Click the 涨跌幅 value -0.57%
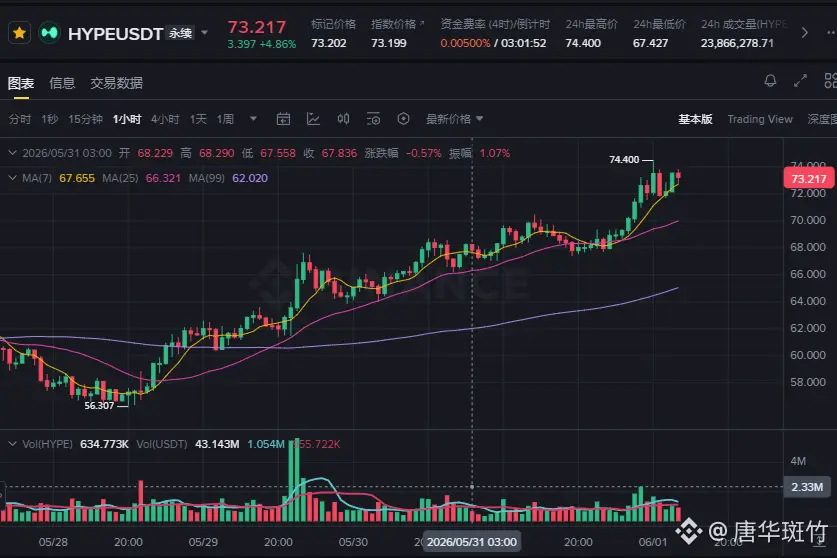837x558 pixels. [423, 153]
